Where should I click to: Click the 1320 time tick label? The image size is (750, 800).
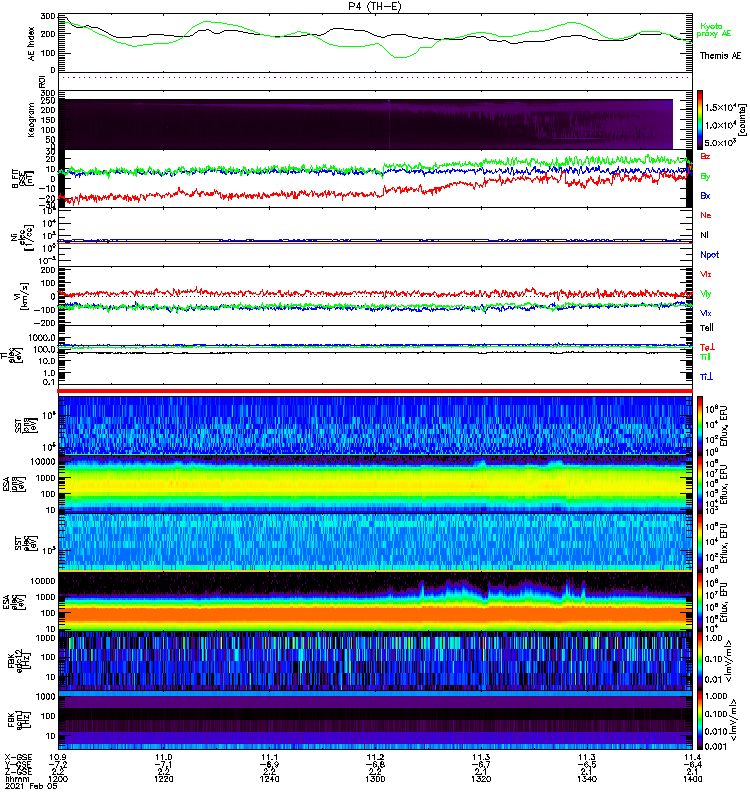click(481, 779)
